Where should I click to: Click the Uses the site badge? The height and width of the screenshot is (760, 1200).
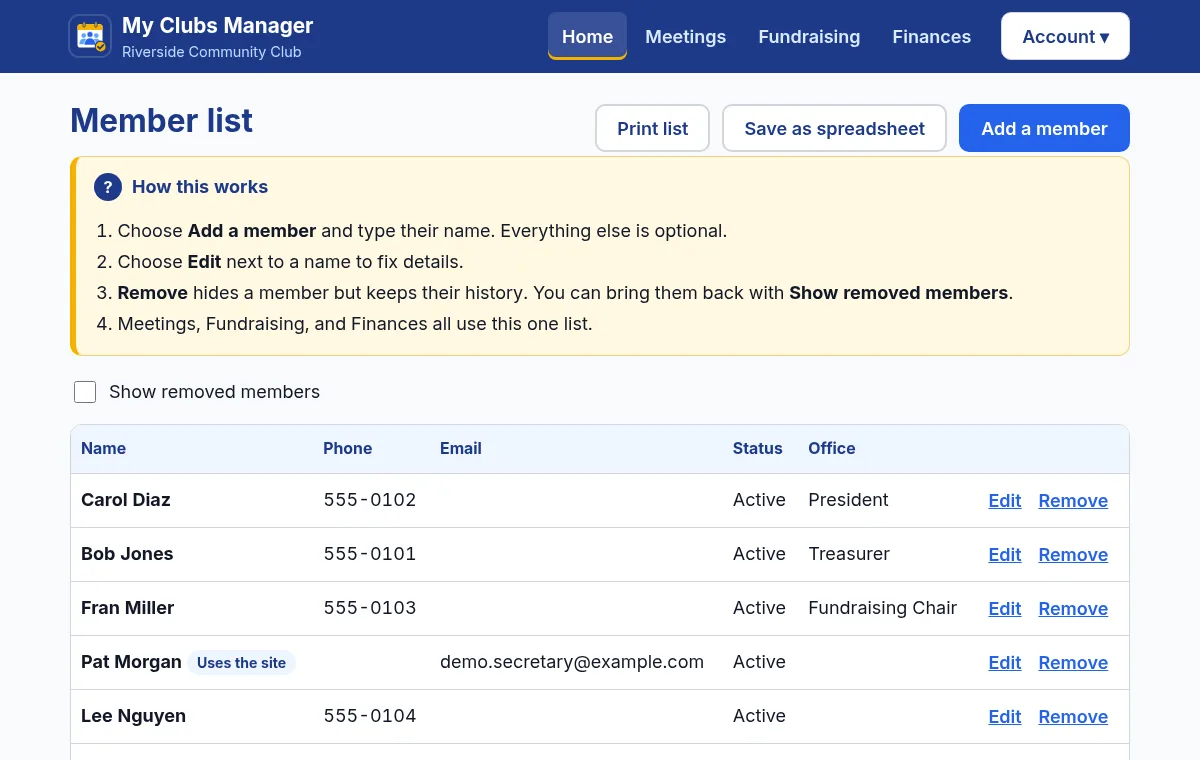[x=241, y=663]
